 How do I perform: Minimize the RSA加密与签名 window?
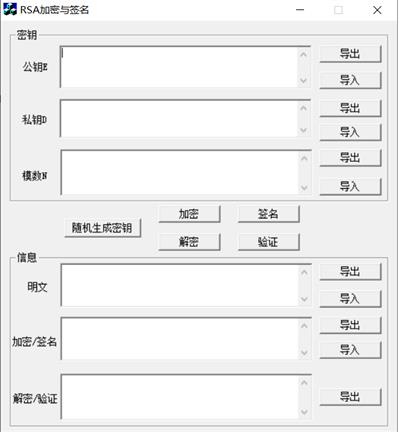(300, 10)
